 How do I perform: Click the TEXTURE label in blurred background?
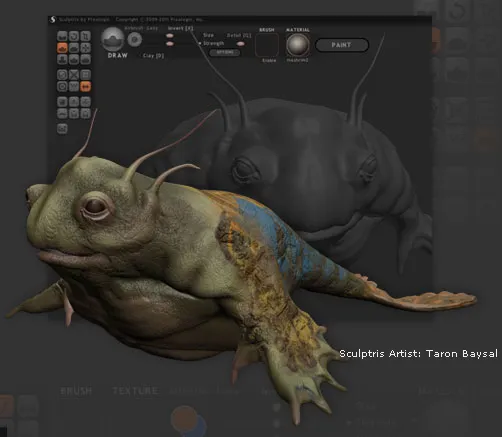coord(135,391)
